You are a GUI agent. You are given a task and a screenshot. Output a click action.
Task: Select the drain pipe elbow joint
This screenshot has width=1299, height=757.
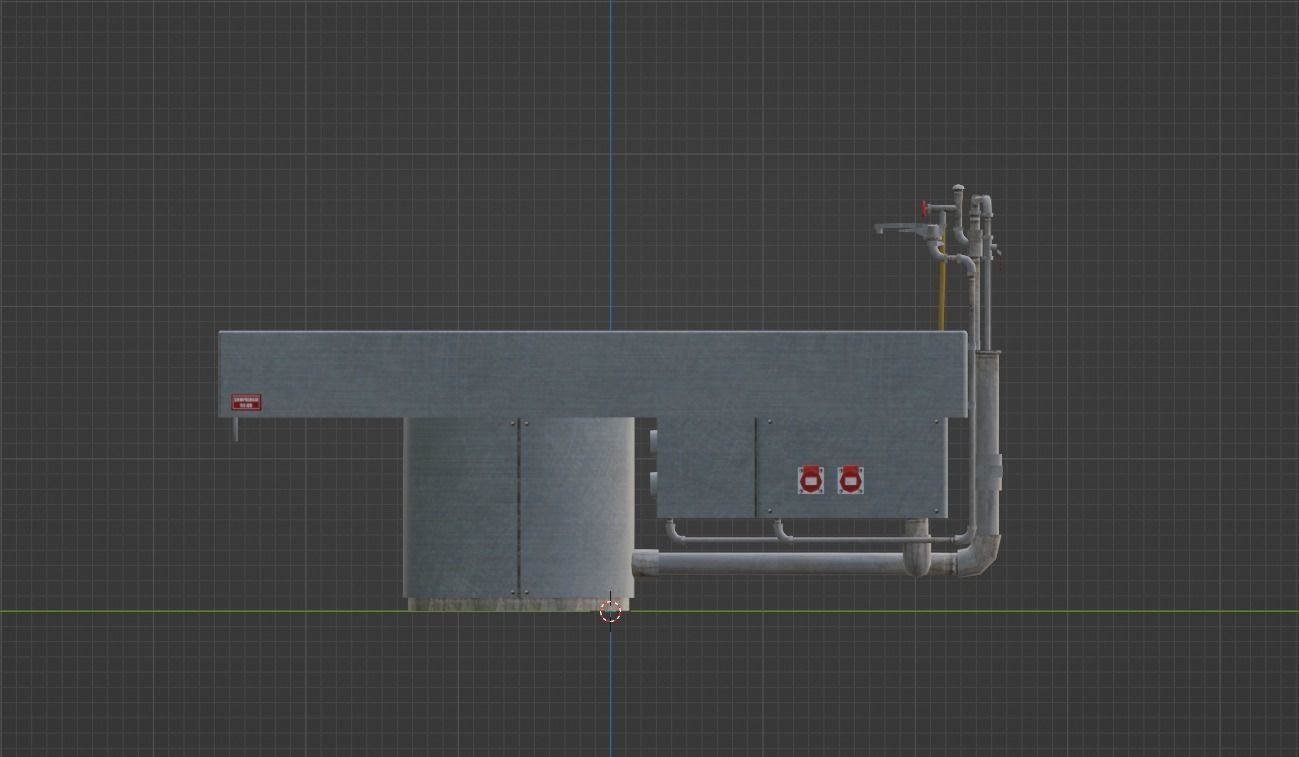coord(979,556)
